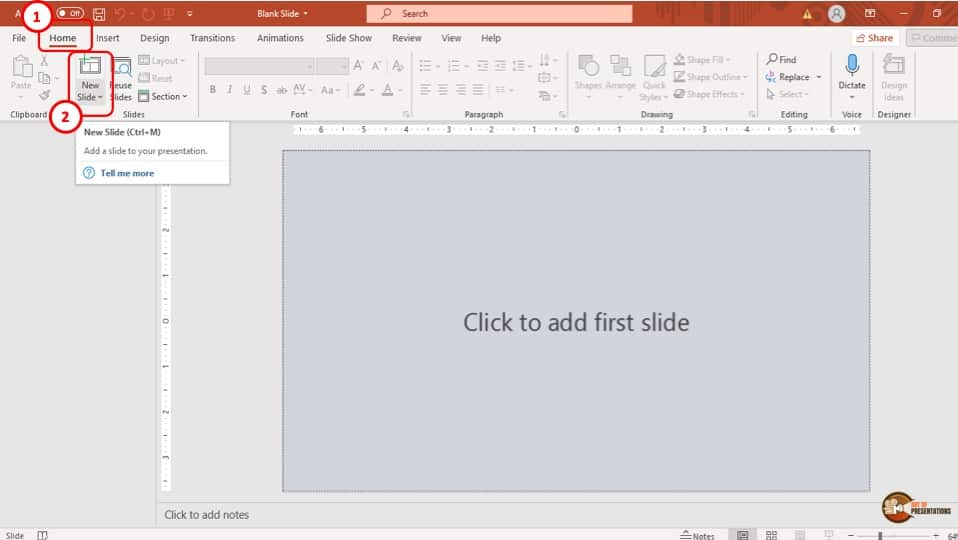
Task: Click the Numbering list icon
Action: (454, 65)
